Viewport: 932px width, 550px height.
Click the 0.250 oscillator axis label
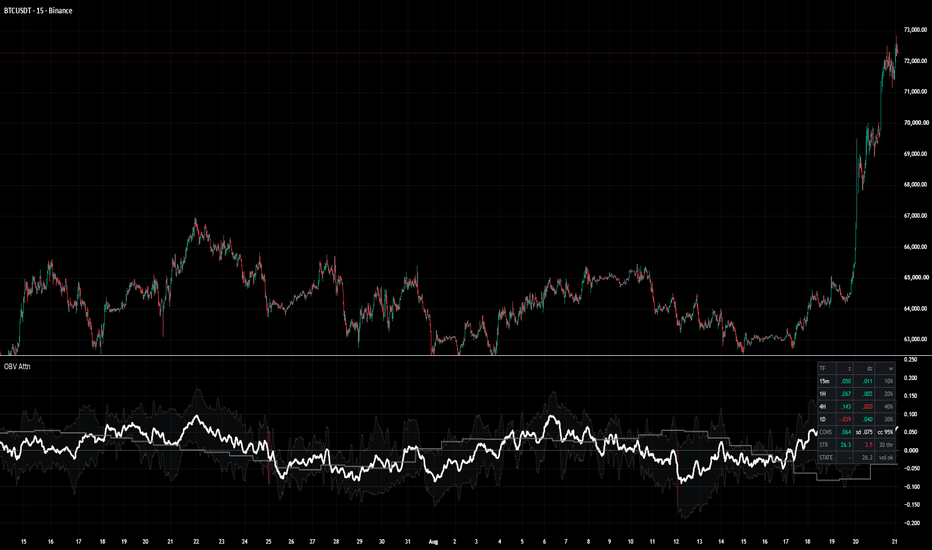click(910, 360)
